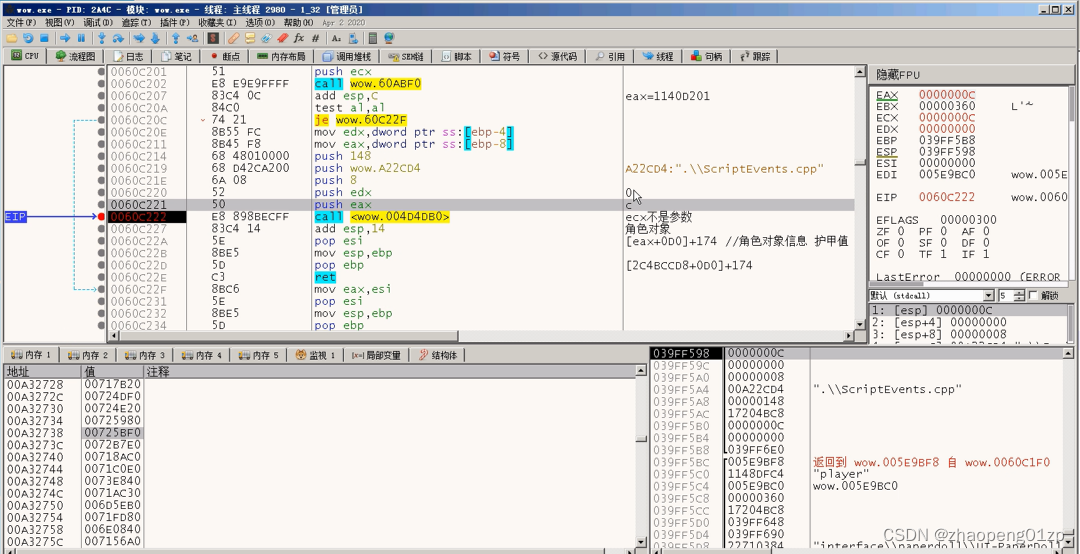Screen dimensions: 1080x554
Task: Open variables with the # icon
Action: click(x=315, y=38)
